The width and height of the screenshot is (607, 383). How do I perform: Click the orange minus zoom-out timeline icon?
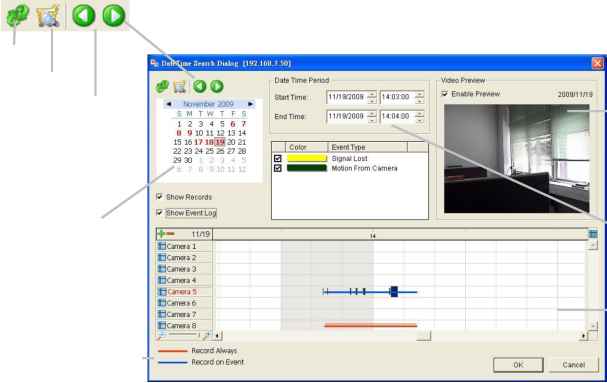click(x=170, y=234)
